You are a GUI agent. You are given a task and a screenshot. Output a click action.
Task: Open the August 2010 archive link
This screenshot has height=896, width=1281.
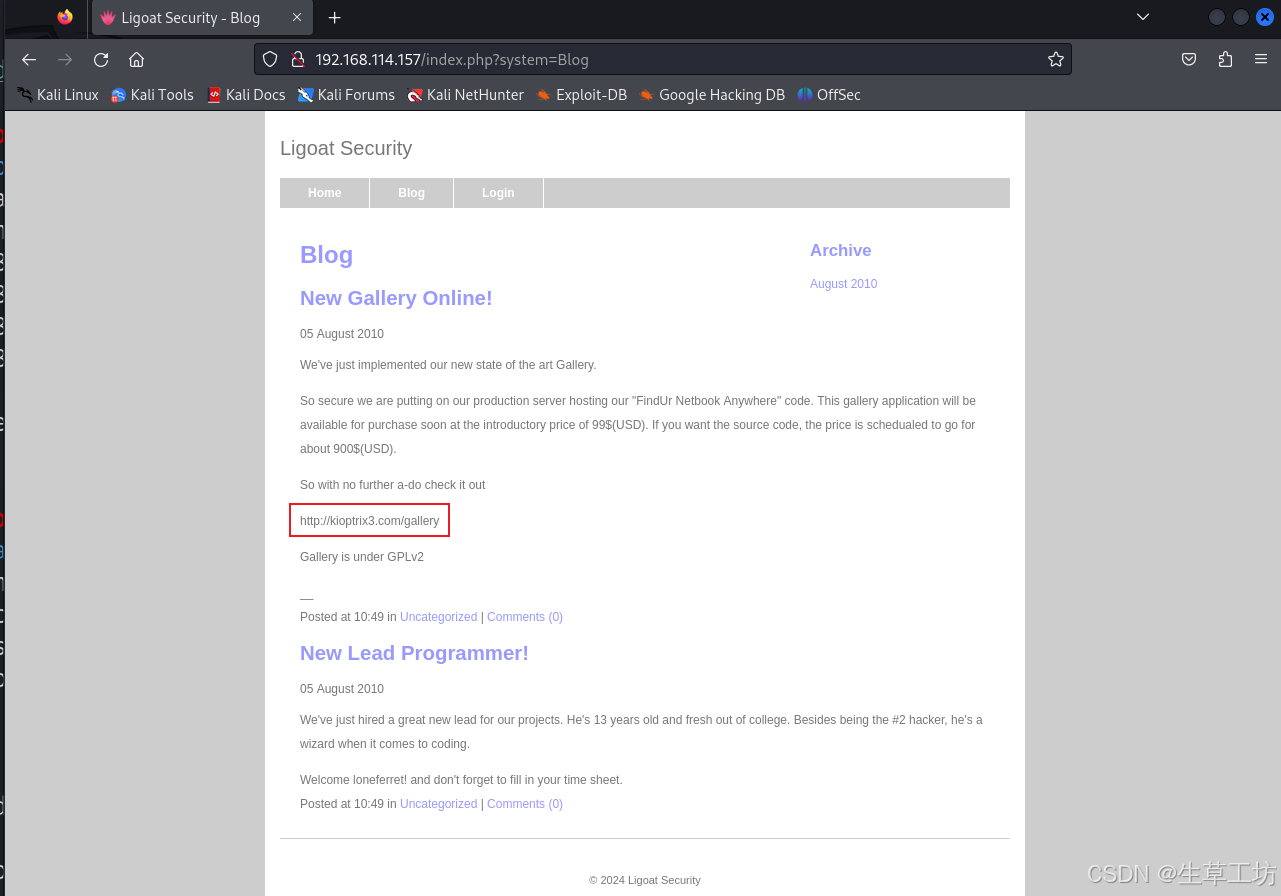coord(844,284)
